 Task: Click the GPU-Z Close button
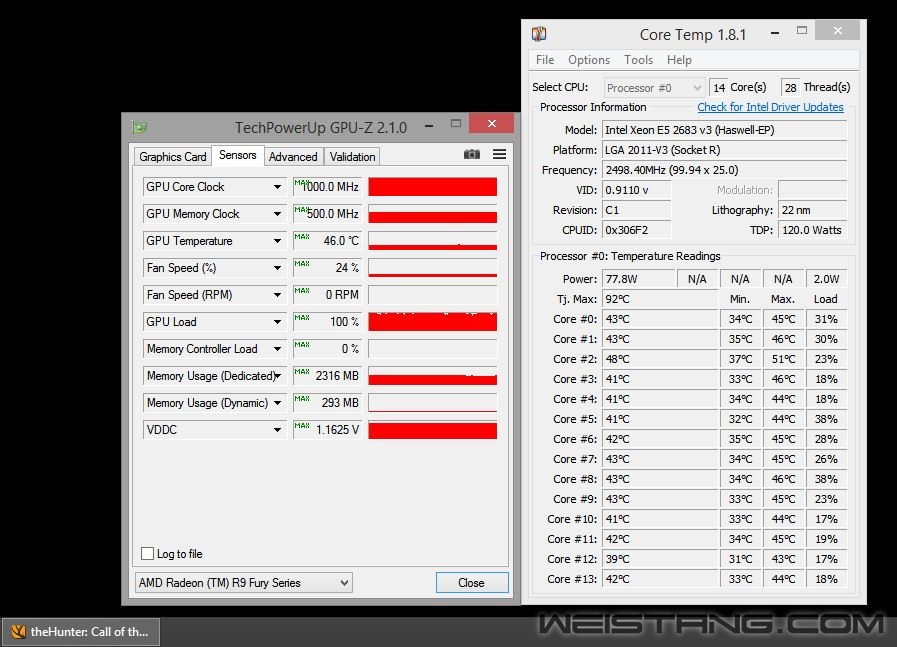471,582
